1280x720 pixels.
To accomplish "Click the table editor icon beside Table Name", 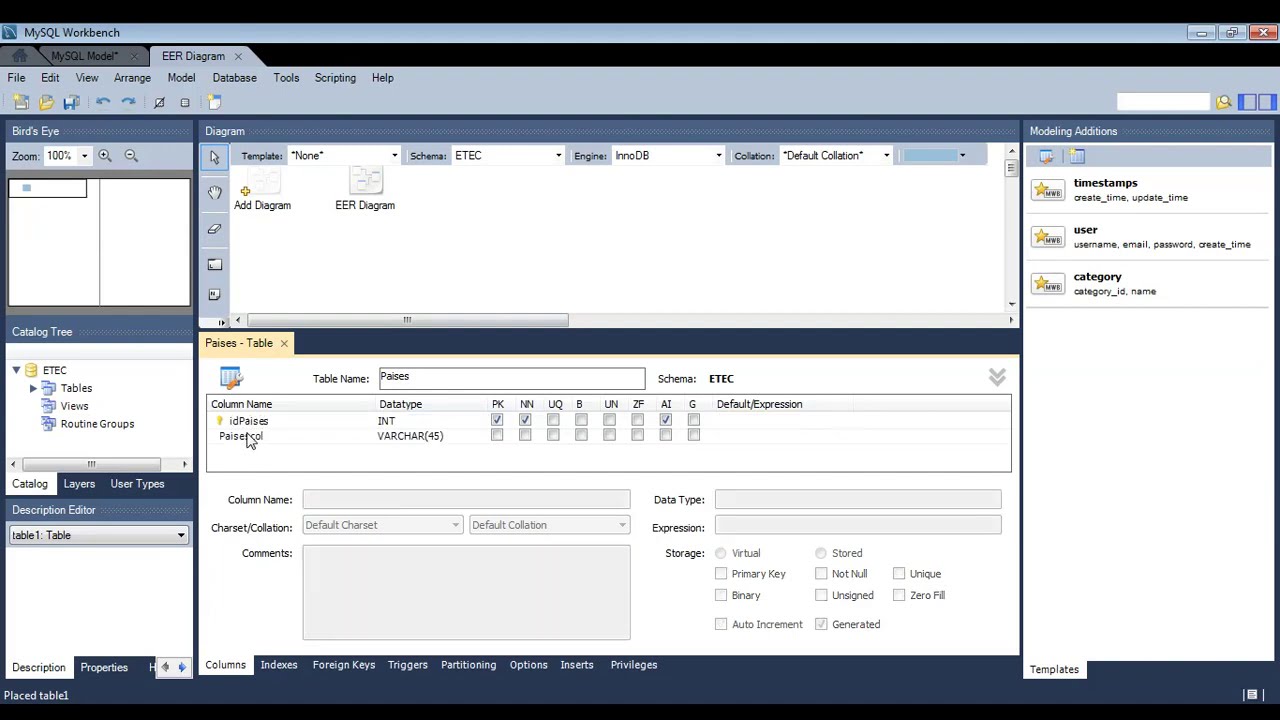I will coord(231,378).
